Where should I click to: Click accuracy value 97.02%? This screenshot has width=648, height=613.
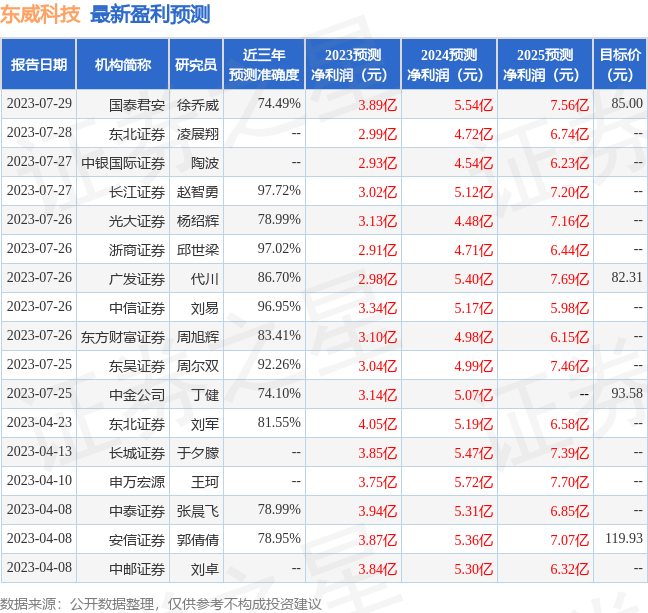pyautogui.click(x=279, y=249)
